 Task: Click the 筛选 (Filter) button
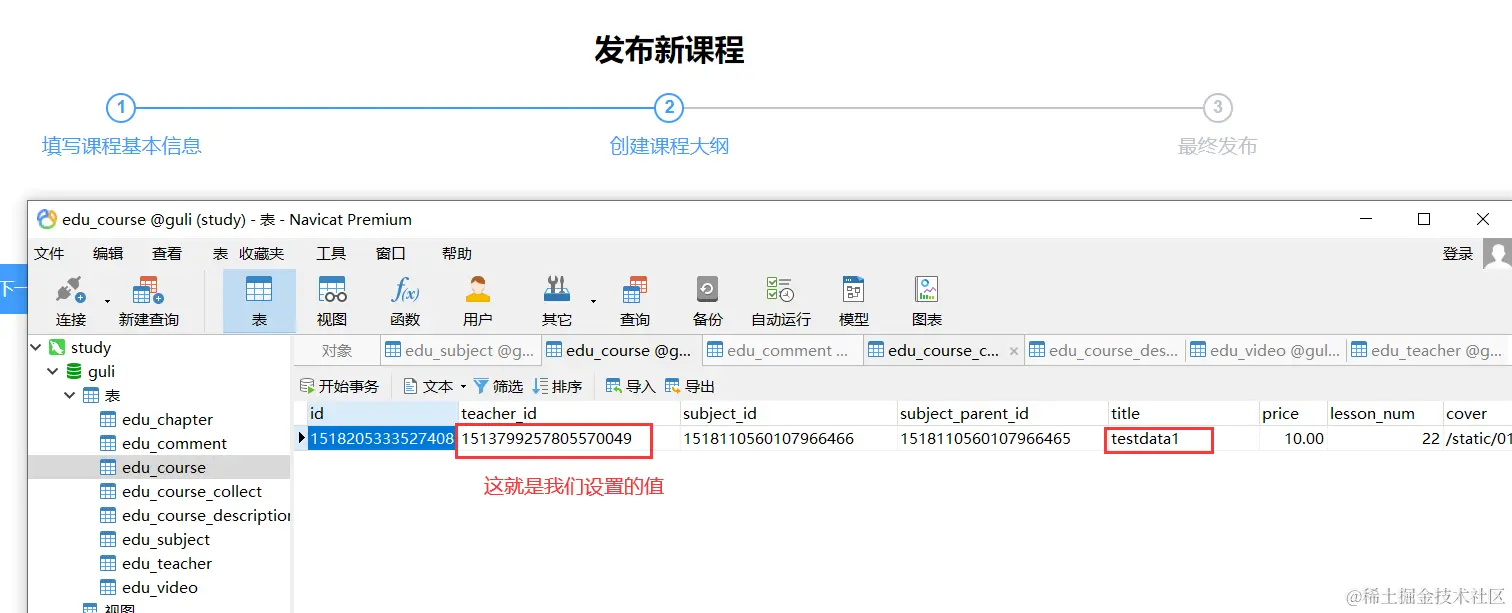(498, 386)
